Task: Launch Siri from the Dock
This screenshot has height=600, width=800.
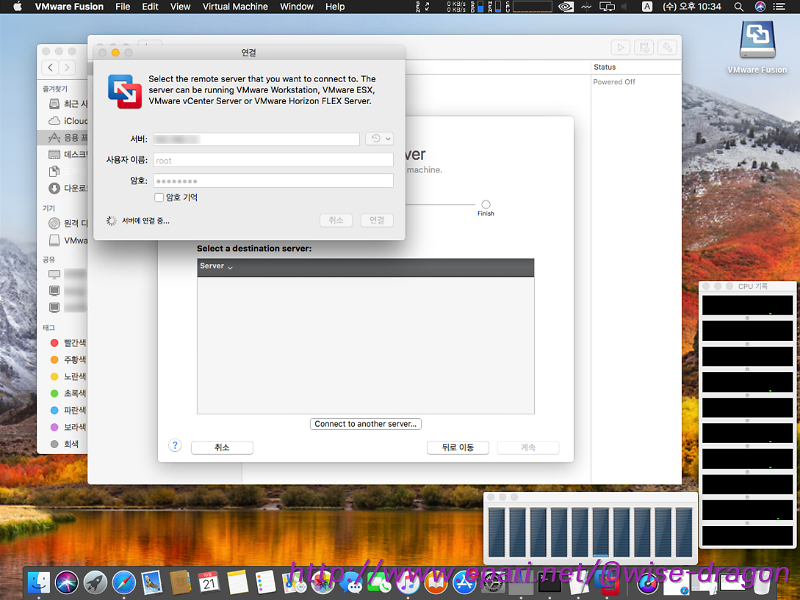Action: 67,583
